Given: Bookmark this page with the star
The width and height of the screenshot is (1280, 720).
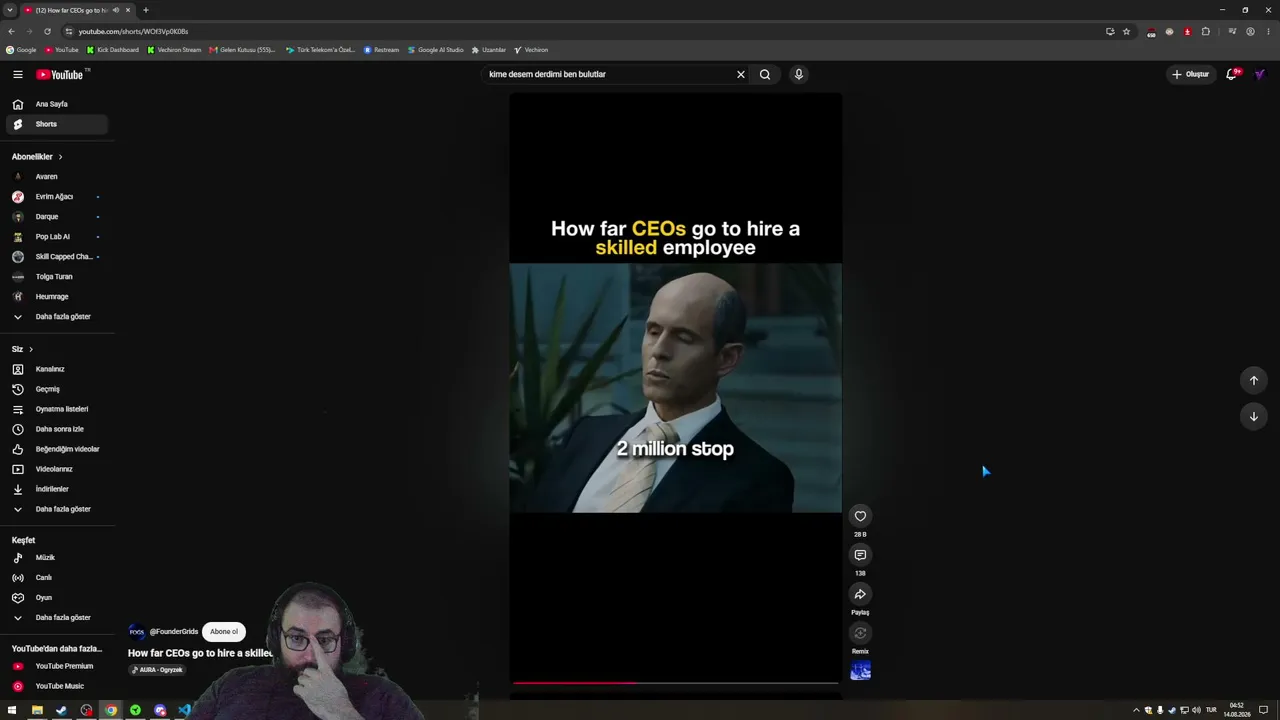Looking at the screenshot, I should tap(1126, 31).
